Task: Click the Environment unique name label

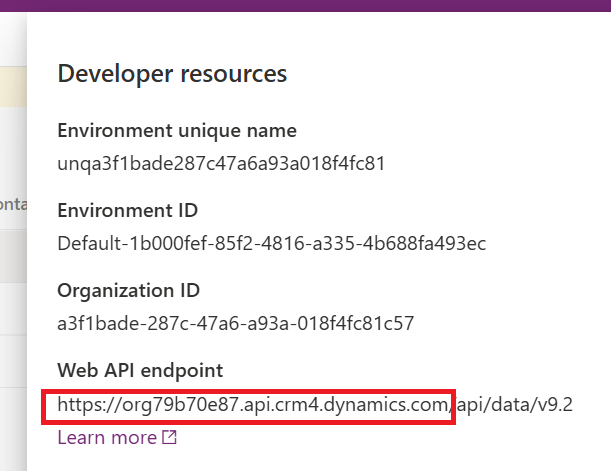Action: tap(177, 131)
